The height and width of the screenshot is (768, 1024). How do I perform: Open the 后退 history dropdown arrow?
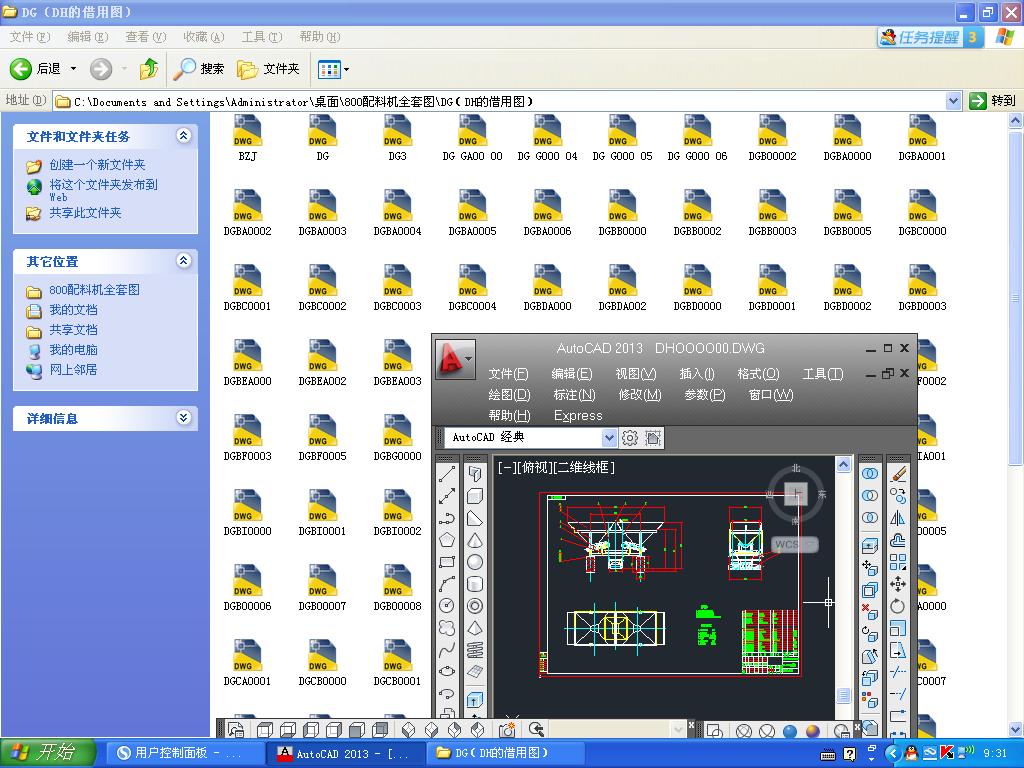pyautogui.click(x=73, y=69)
